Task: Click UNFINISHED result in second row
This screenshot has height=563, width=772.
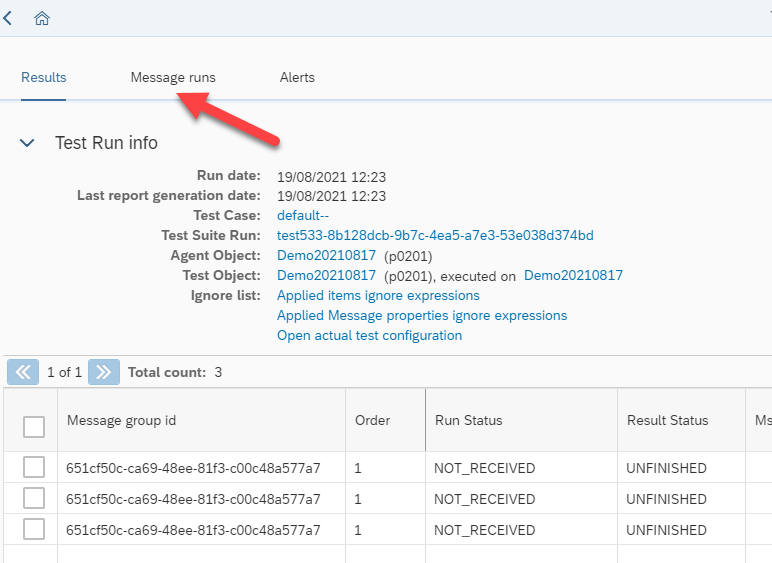Action: click(x=666, y=499)
